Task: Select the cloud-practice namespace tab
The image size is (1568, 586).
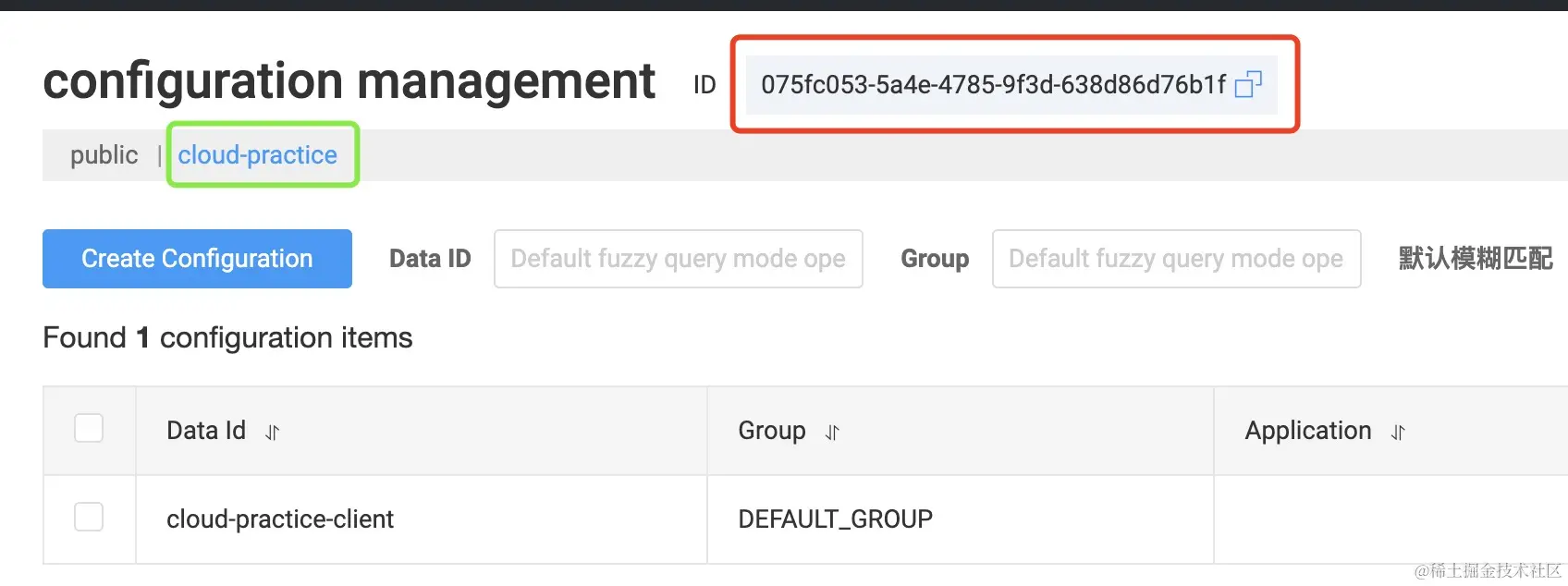Action: 258,155
